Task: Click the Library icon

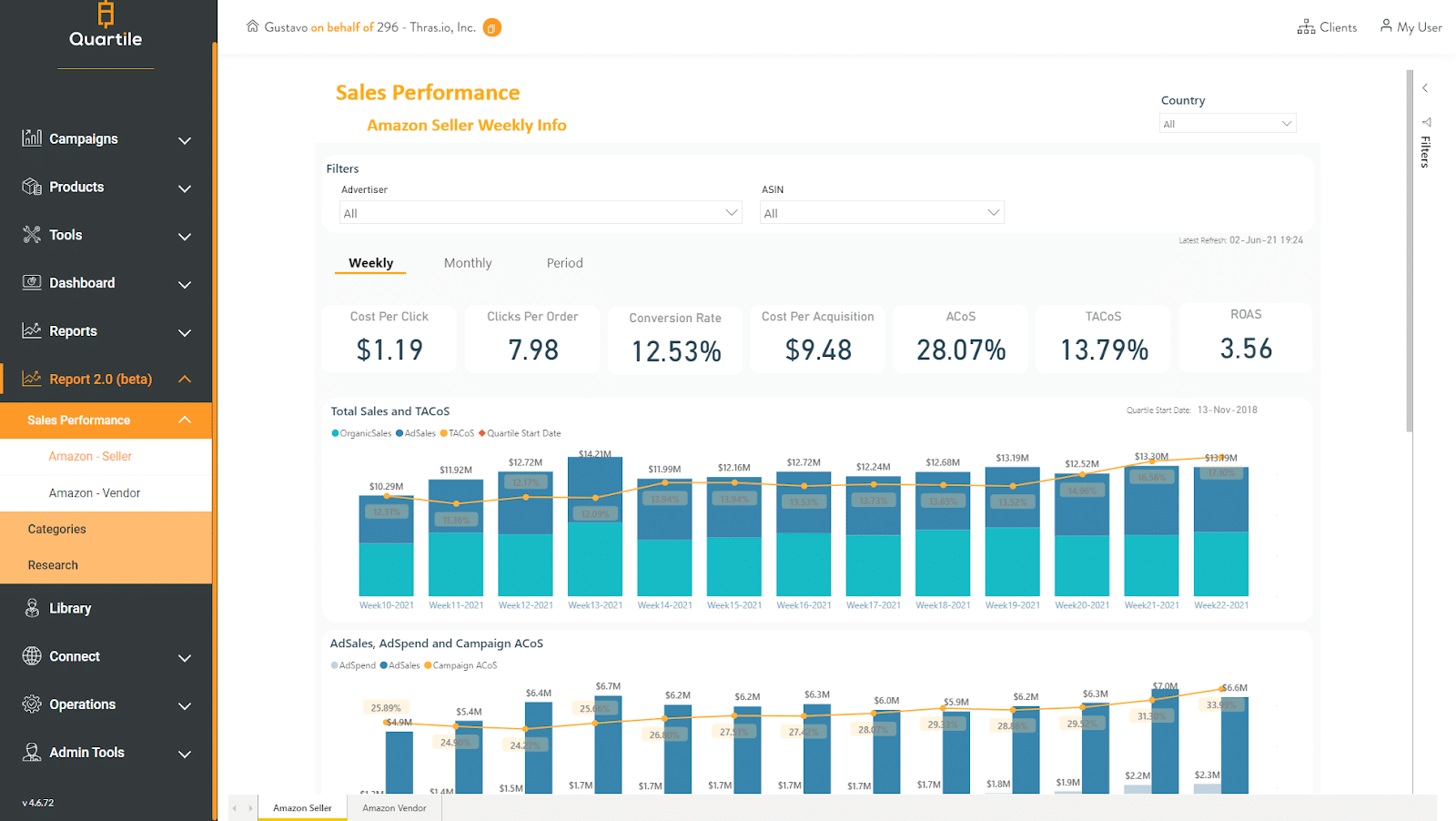Action: (x=32, y=608)
